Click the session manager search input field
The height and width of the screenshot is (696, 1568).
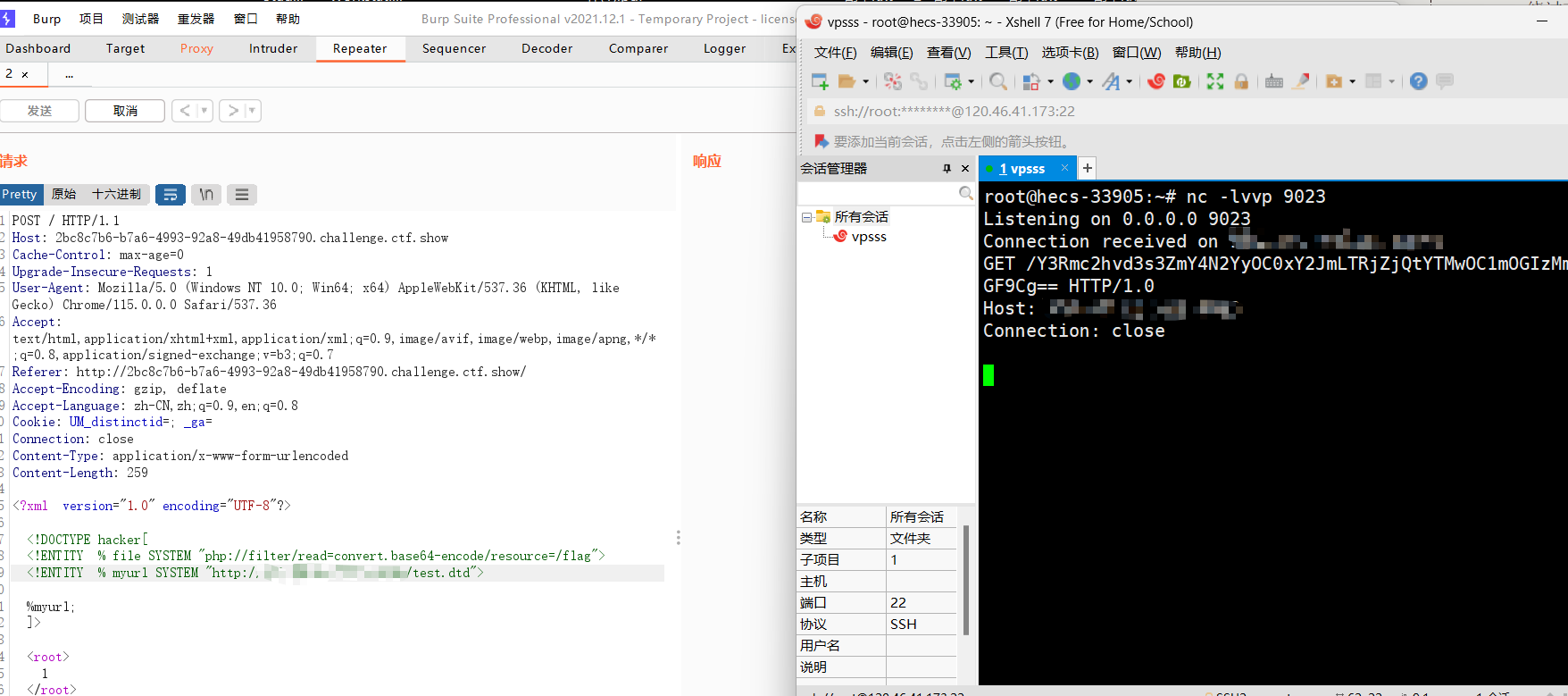tap(878, 194)
